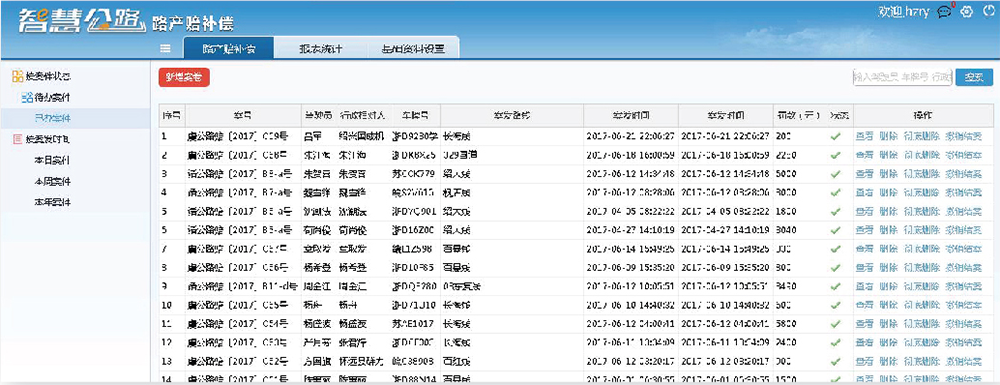Click the green checkmark in row 3
Image resolution: width=1000 pixels, height=385 pixels.
tap(836, 173)
